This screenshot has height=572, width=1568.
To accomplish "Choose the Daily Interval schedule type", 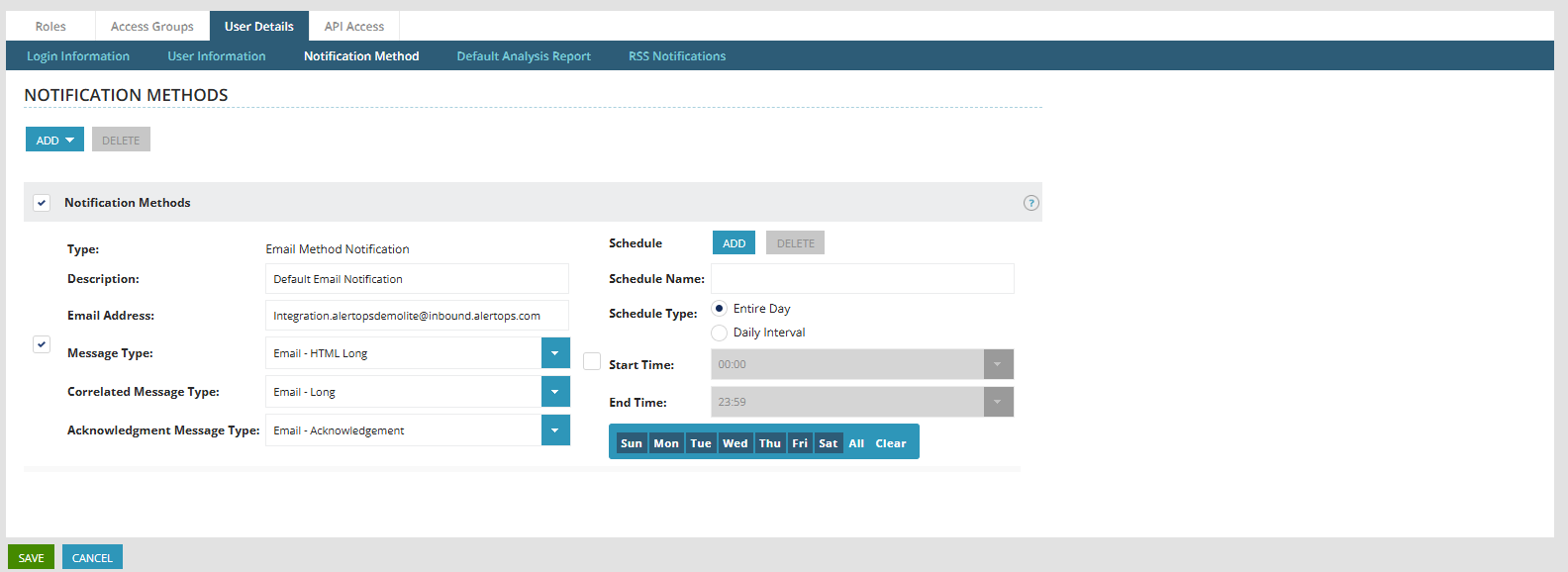I will pos(720,333).
